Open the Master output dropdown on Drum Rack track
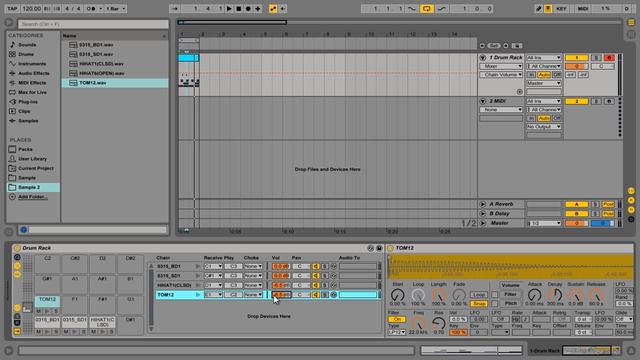Image resolution: width=640 pixels, height=360 pixels. [544, 83]
